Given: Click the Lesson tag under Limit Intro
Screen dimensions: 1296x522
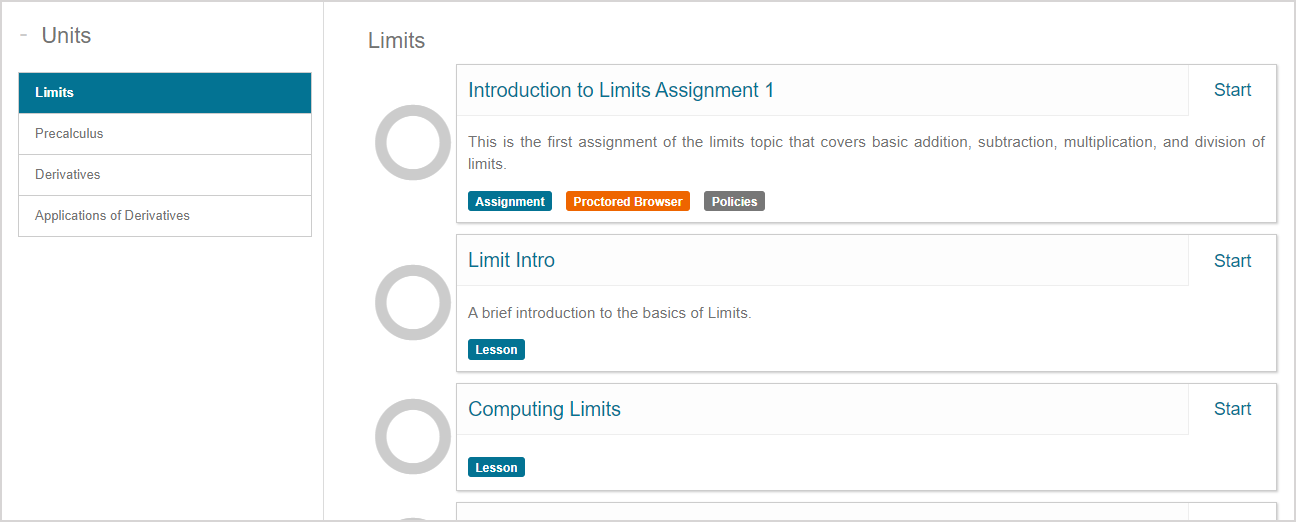Looking at the screenshot, I should click(496, 350).
